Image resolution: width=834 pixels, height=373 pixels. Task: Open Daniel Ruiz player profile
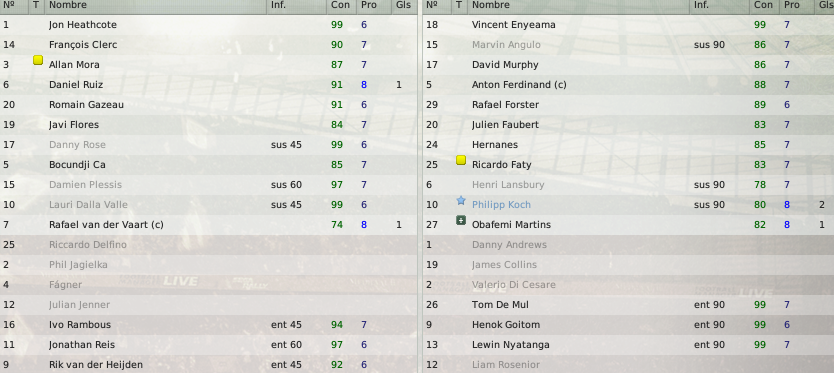click(x=76, y=85)
